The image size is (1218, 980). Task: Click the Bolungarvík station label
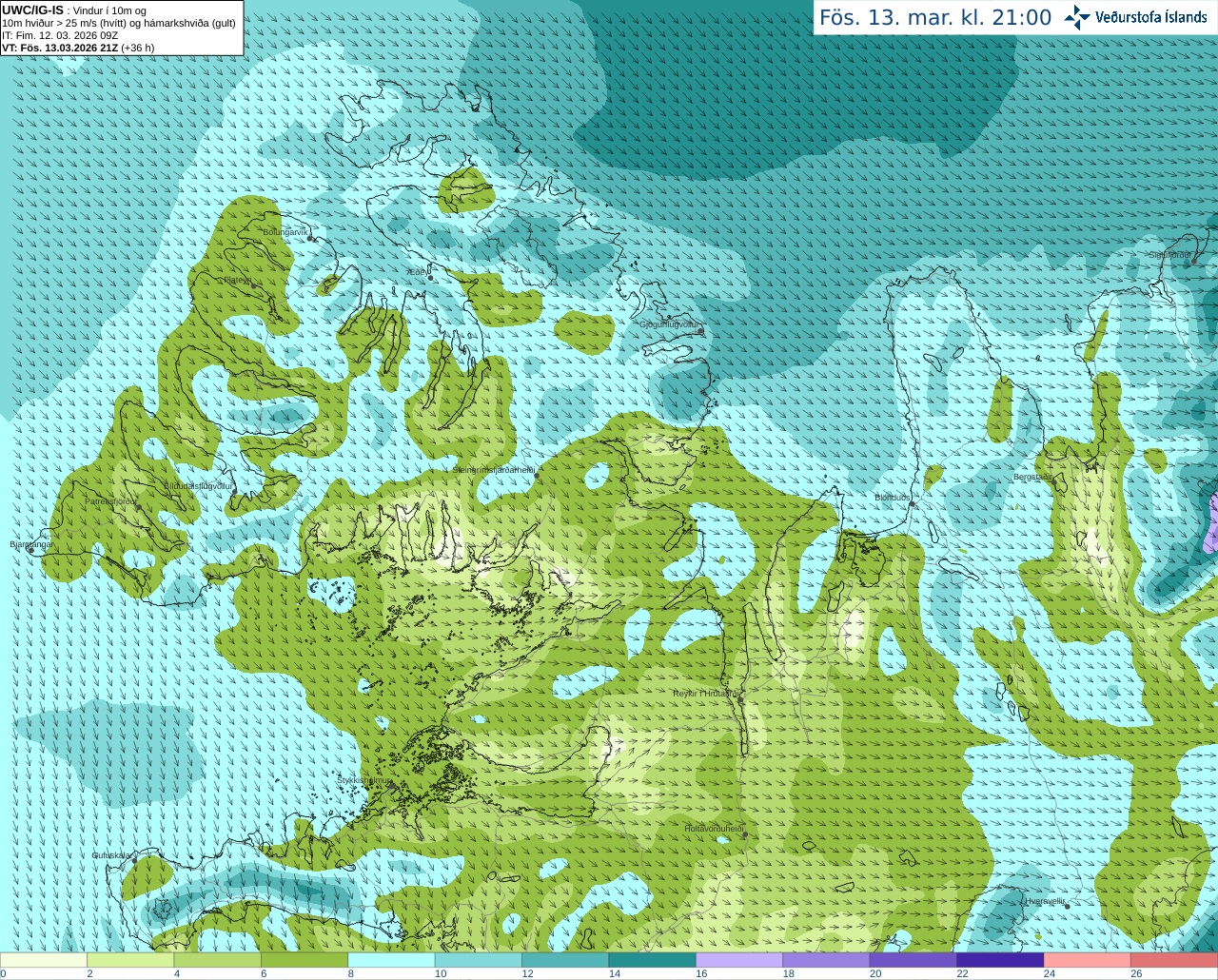(x=285, y=232)
